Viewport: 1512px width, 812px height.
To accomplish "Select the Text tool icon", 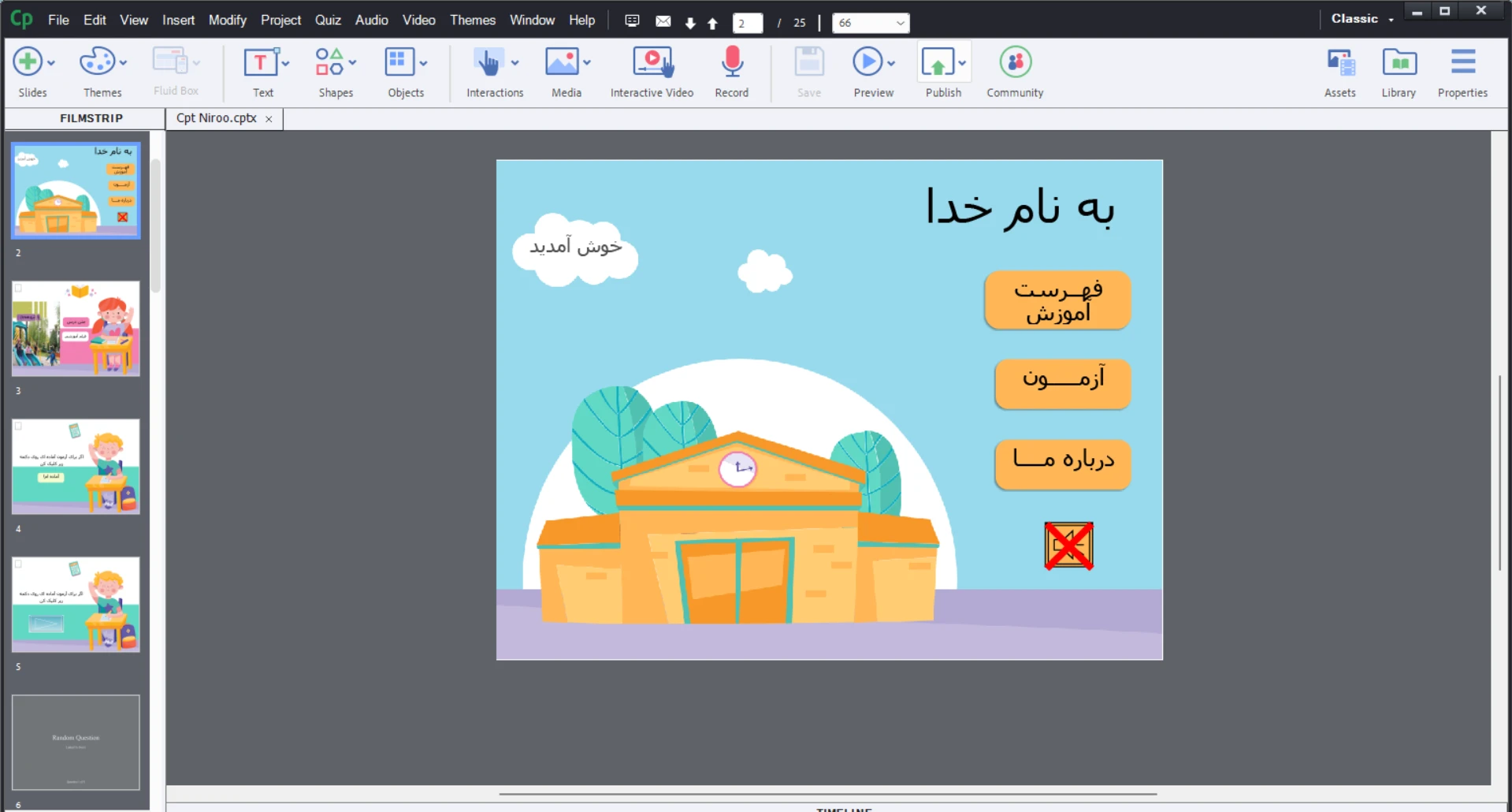I will 260,62.
